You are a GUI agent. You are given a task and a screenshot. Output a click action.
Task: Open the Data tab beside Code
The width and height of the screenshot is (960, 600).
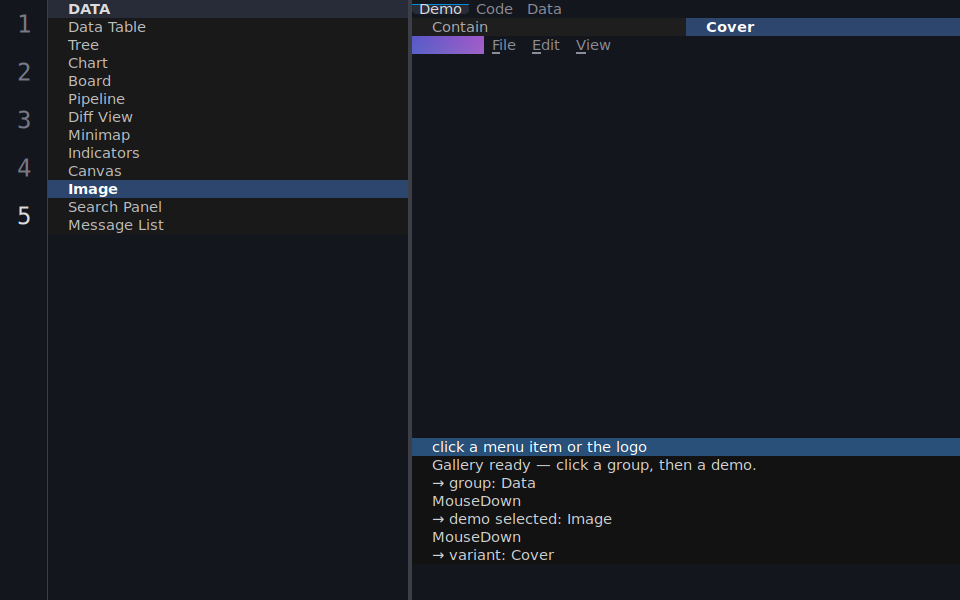[544, 9]
